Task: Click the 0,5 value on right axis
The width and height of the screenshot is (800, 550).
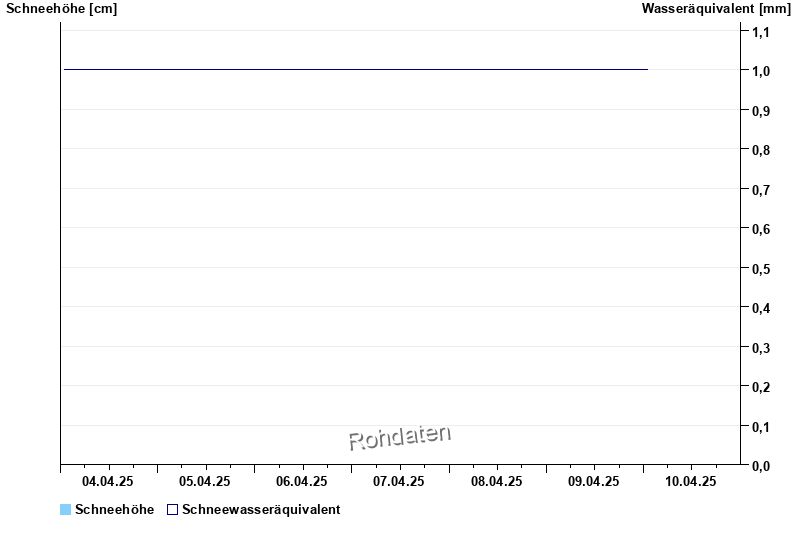Action: 760,269
